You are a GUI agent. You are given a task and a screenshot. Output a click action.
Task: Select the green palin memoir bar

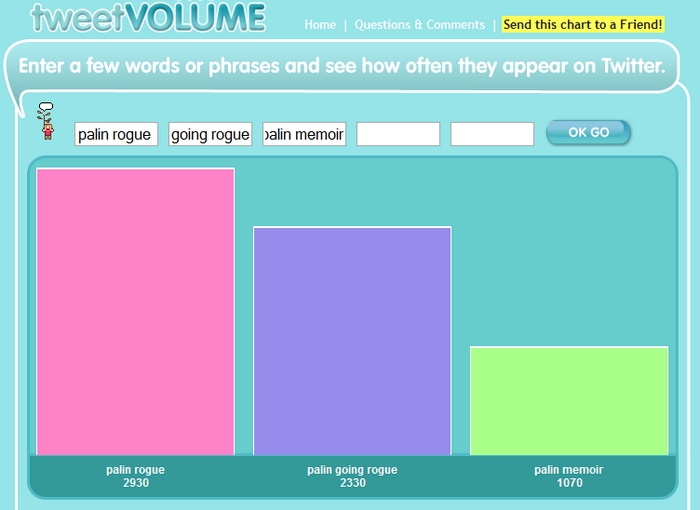(569, 401)
